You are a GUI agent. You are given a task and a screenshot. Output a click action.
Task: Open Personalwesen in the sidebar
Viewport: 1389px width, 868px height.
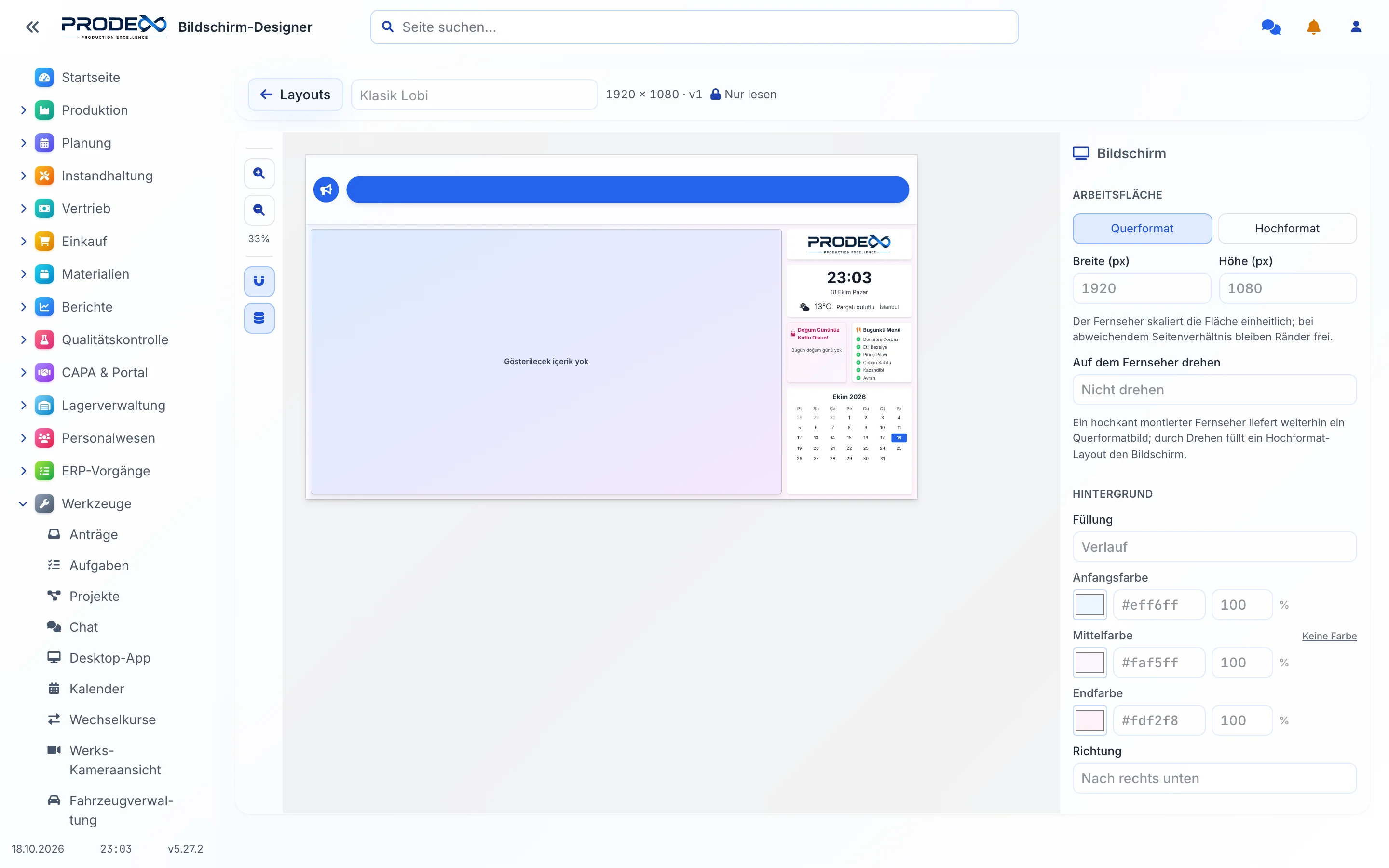108,438
